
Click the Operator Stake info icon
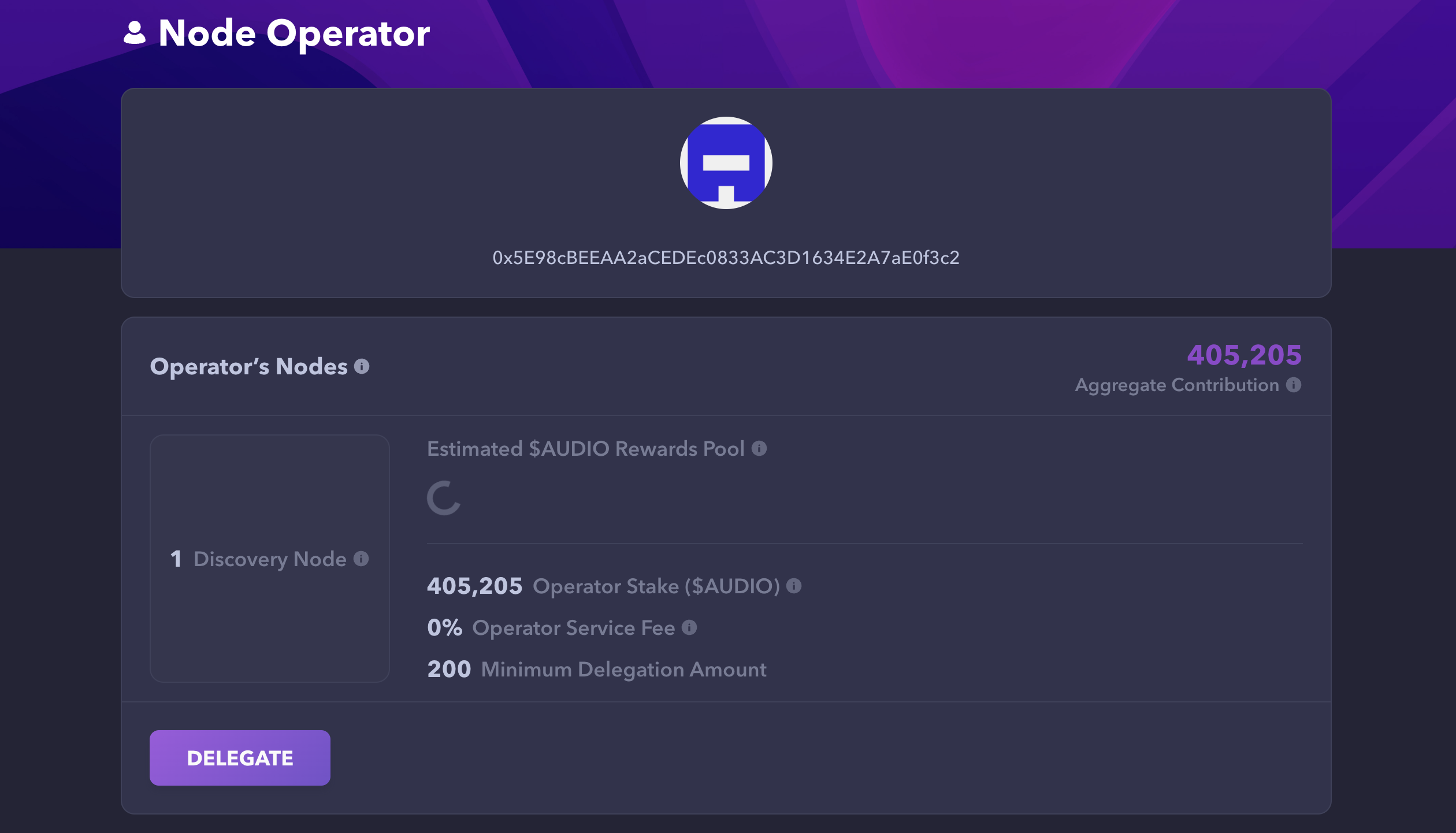click(x=794, y=586)
